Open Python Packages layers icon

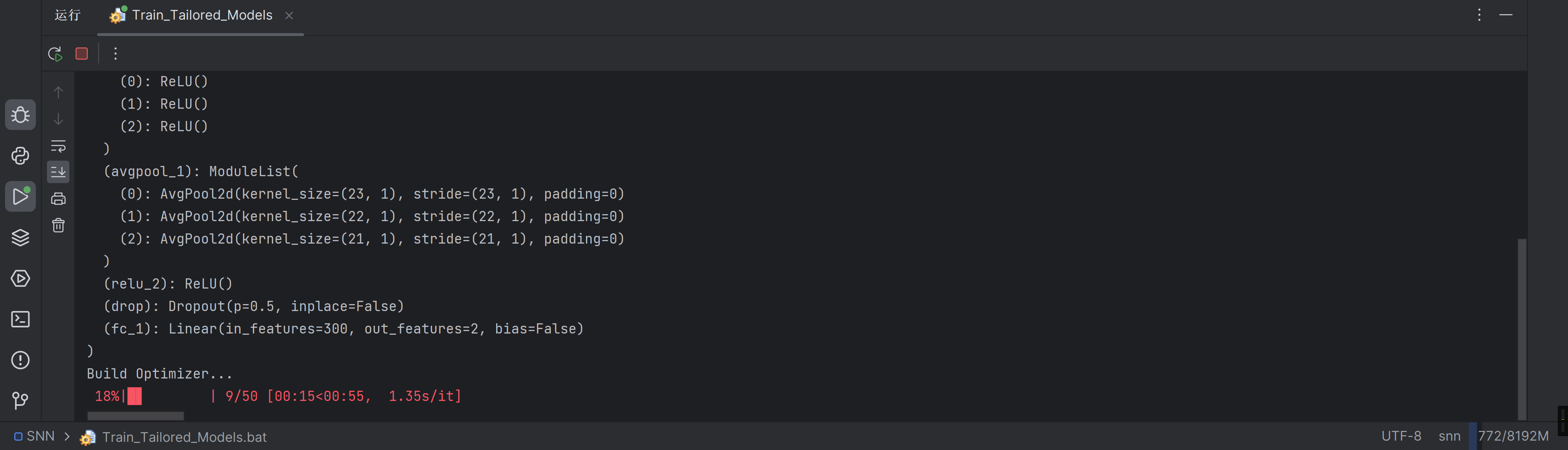[20, 237]
